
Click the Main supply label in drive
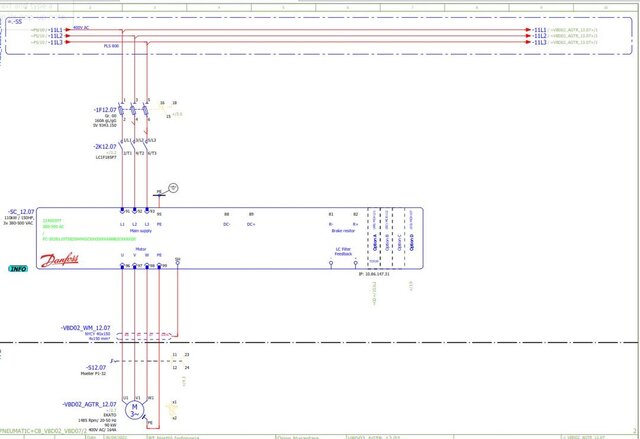pyautogui.click(x=141, y=229)
